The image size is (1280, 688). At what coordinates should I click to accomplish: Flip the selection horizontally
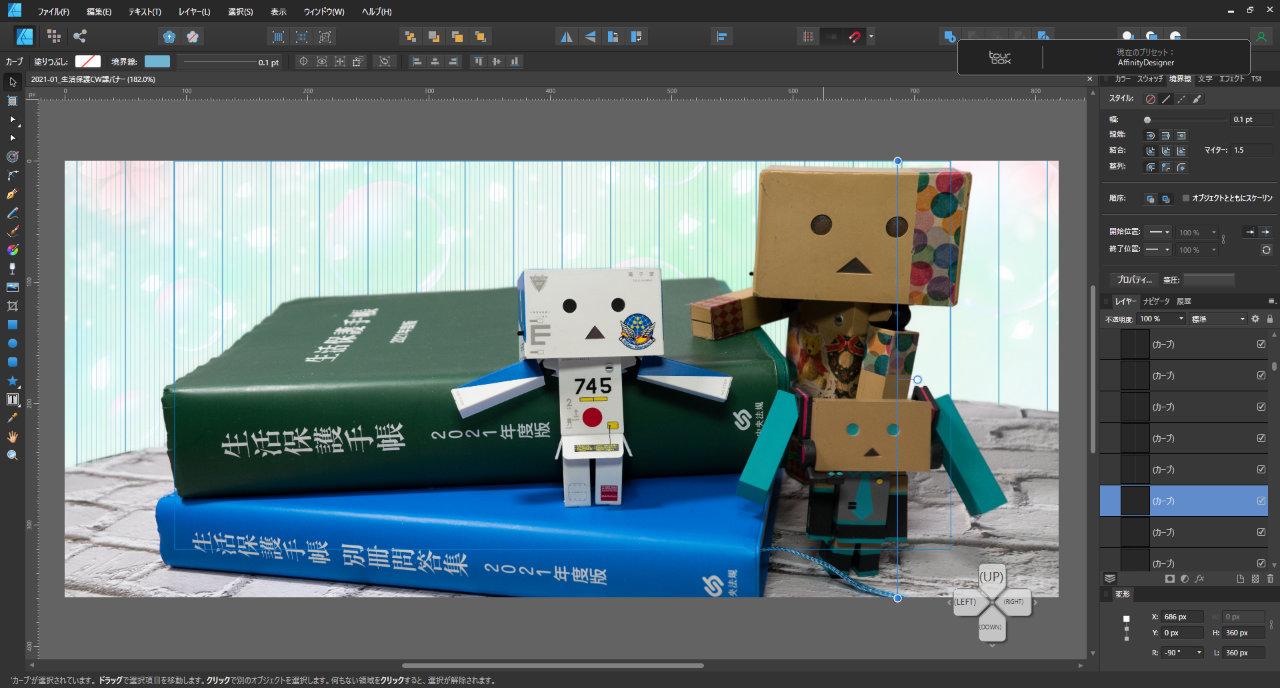[x=567, y=36]
